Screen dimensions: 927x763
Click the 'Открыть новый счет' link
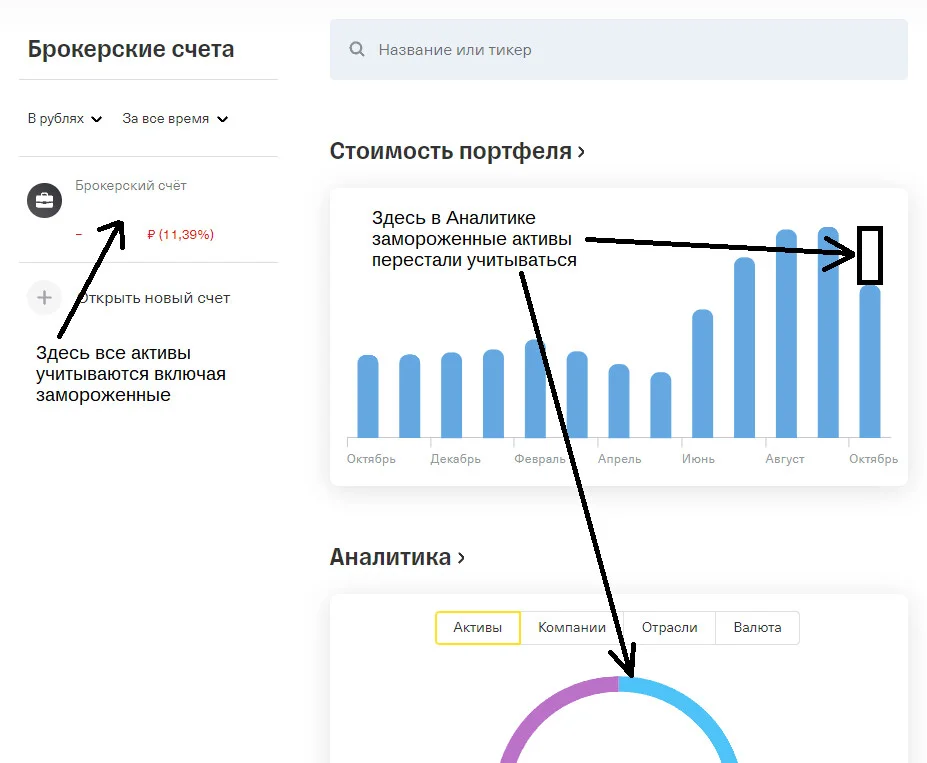coord(154,298)
